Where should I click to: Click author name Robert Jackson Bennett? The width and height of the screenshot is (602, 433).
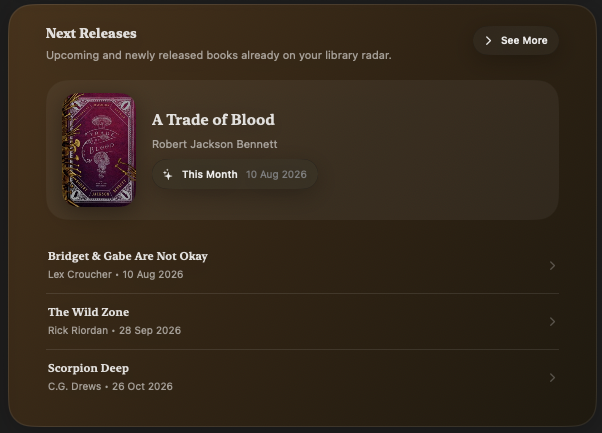[x=214, y=144]
